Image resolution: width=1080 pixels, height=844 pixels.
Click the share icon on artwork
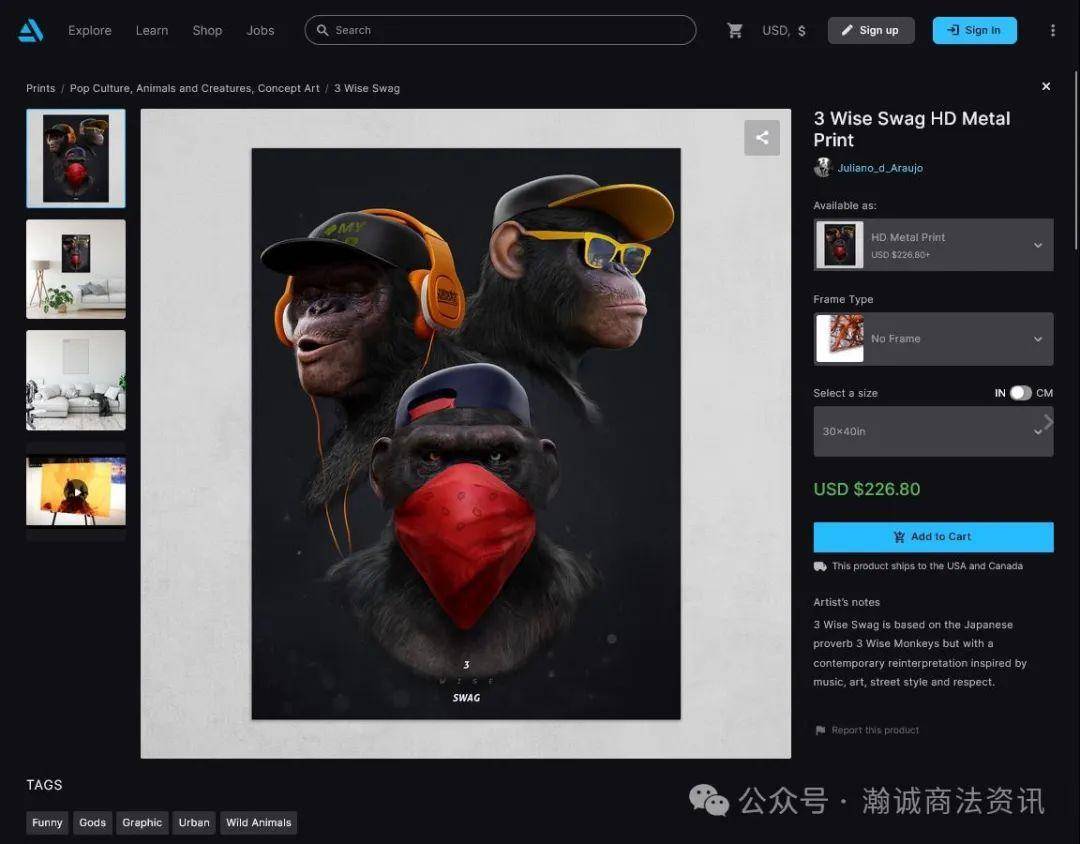pos(762,138)
